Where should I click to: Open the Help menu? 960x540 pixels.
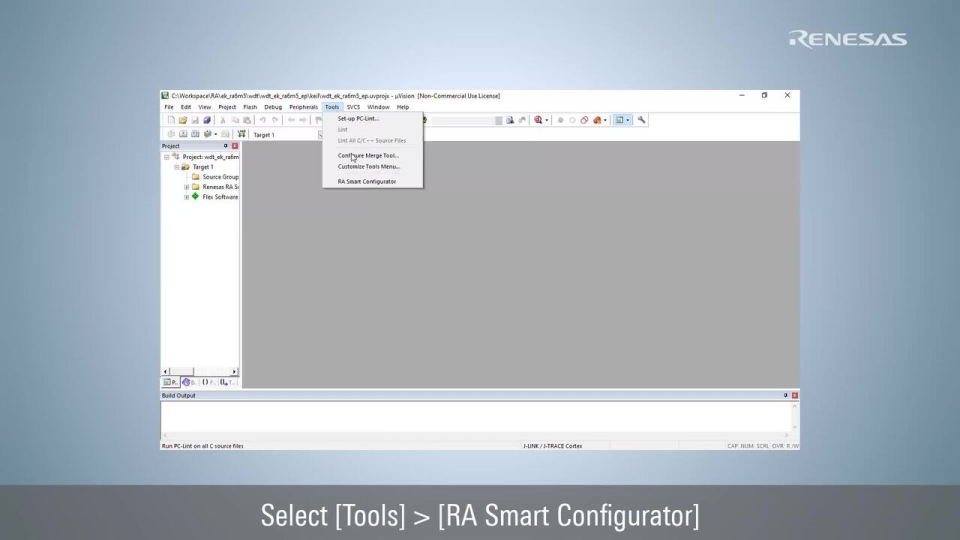403,107
